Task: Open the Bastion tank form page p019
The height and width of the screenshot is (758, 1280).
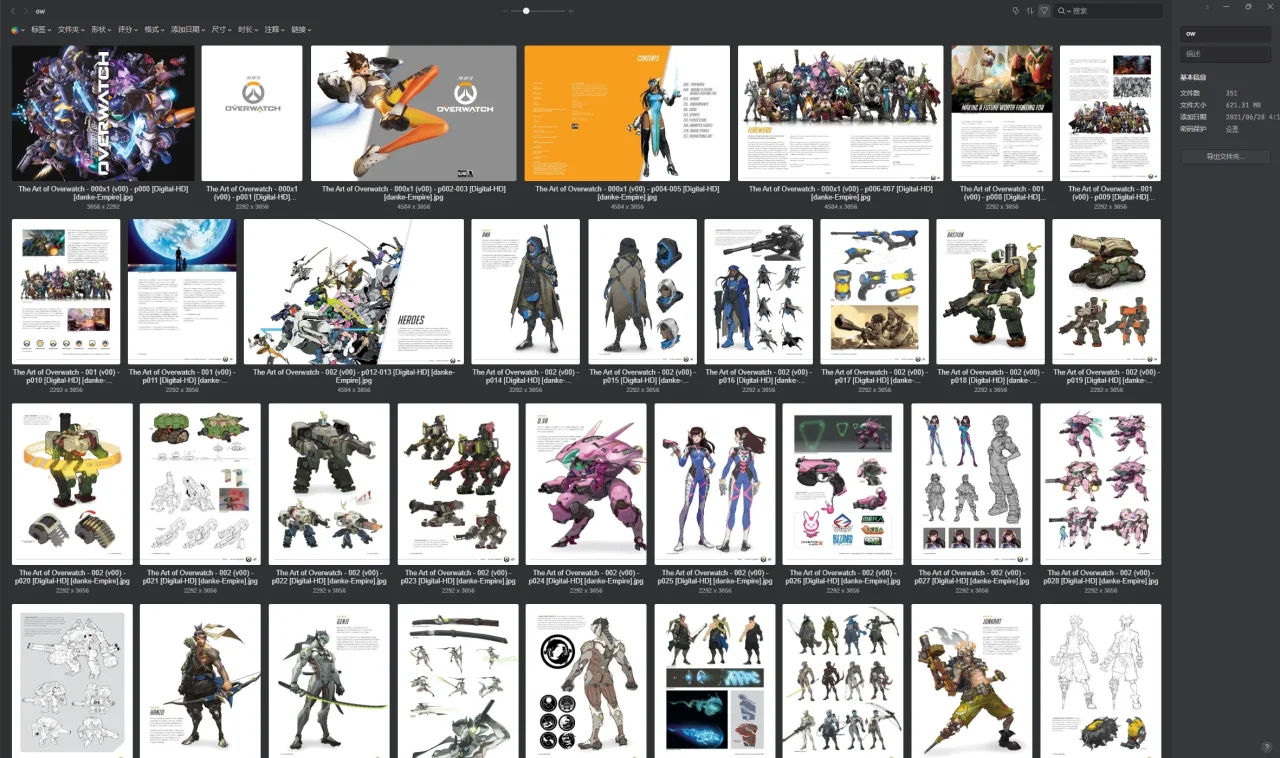Action: pyautogui.click(x=1106, y=292)
